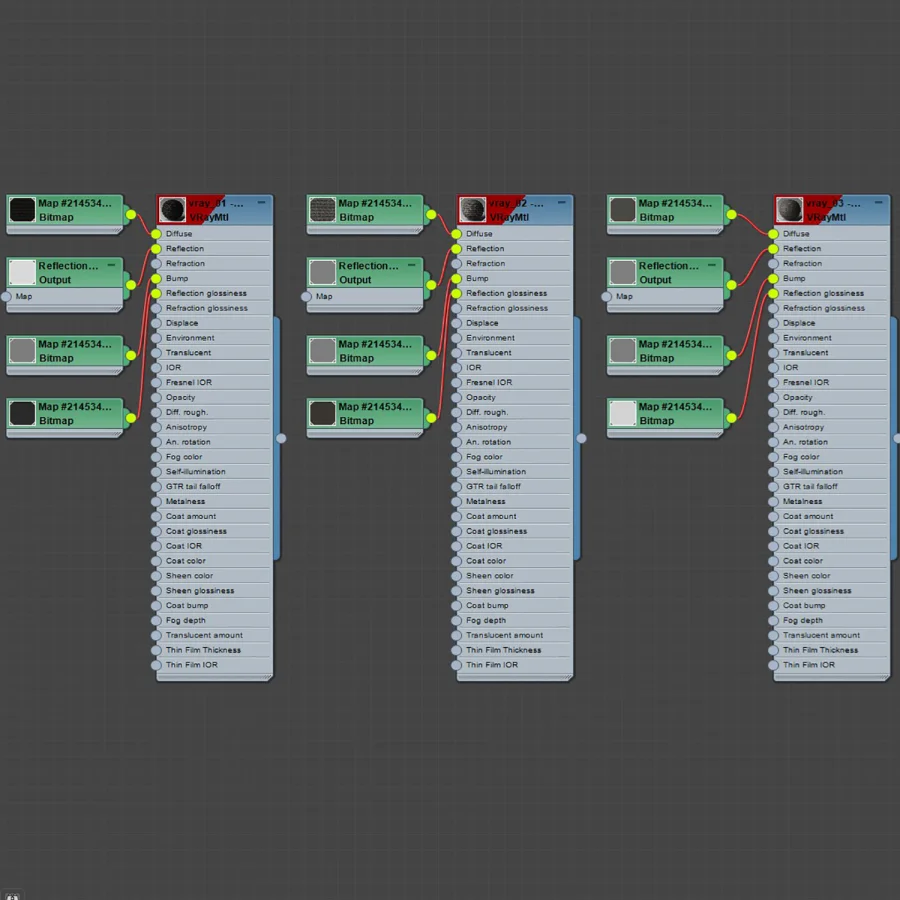This screenshot has width=900, height=900.
Task: Click the 'Fresnel IOR' label on vray_01
Action: 189,382
